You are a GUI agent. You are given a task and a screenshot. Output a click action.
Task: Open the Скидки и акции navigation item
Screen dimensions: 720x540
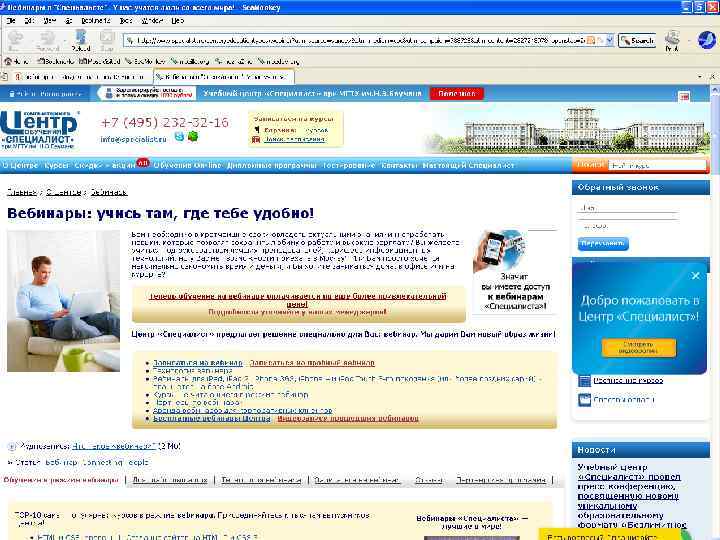[105, 165]
